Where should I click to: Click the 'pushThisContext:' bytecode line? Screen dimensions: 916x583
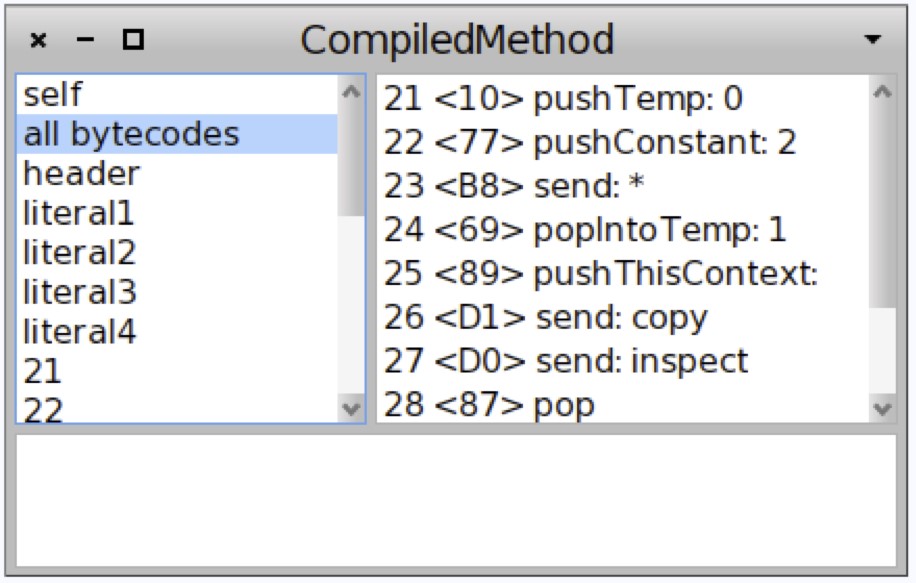(x=601, y=274)
